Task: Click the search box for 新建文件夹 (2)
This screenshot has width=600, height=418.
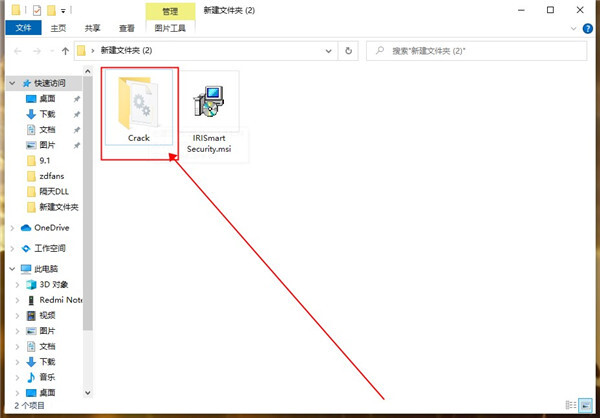Action: (x=476, y=51)
